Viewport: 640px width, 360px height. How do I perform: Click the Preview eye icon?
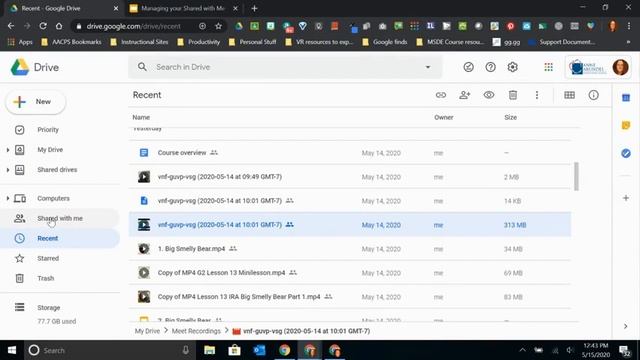coord(489,95)
